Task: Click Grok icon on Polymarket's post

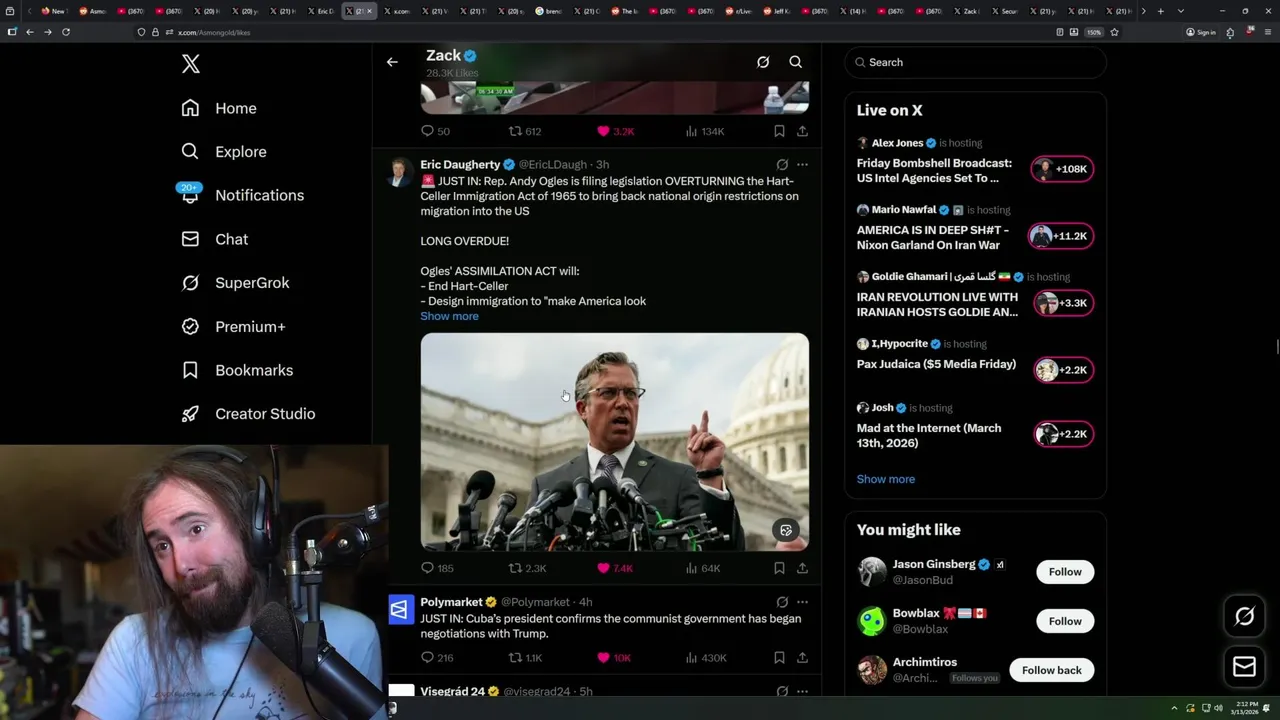Action: 782,602
